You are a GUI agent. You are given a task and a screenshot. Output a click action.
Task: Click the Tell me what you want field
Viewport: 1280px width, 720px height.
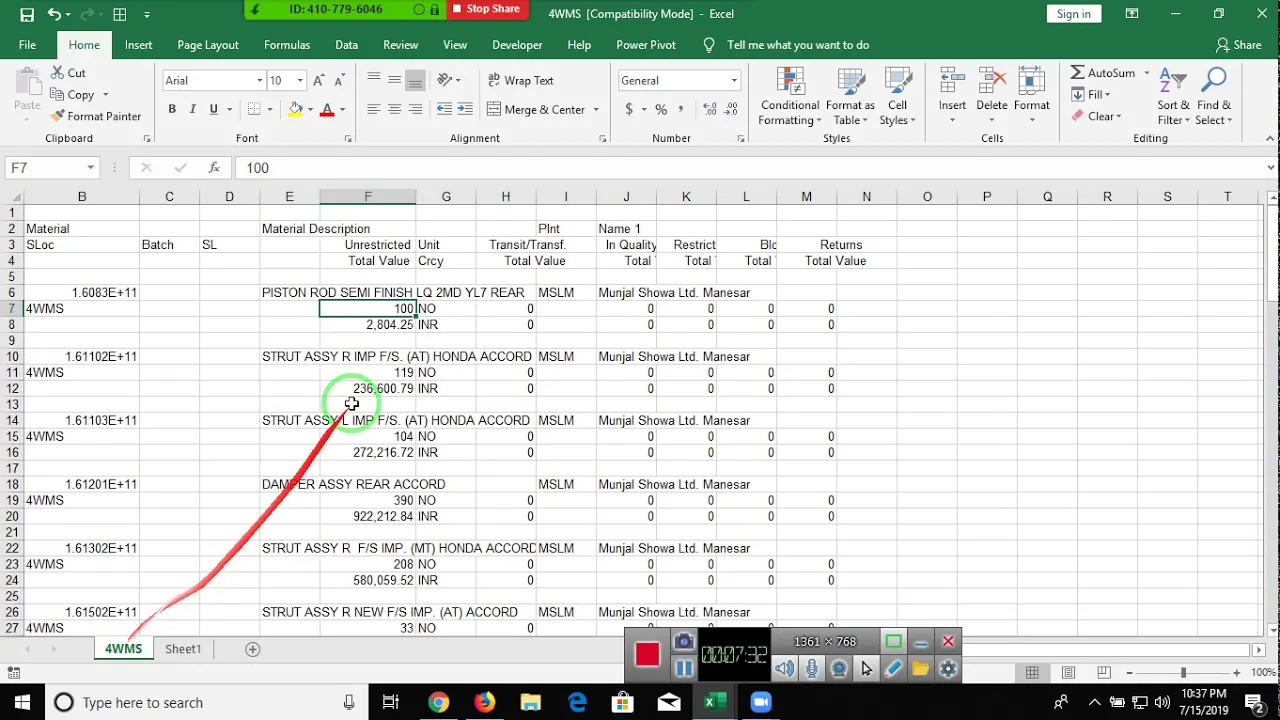click(798, 45)
